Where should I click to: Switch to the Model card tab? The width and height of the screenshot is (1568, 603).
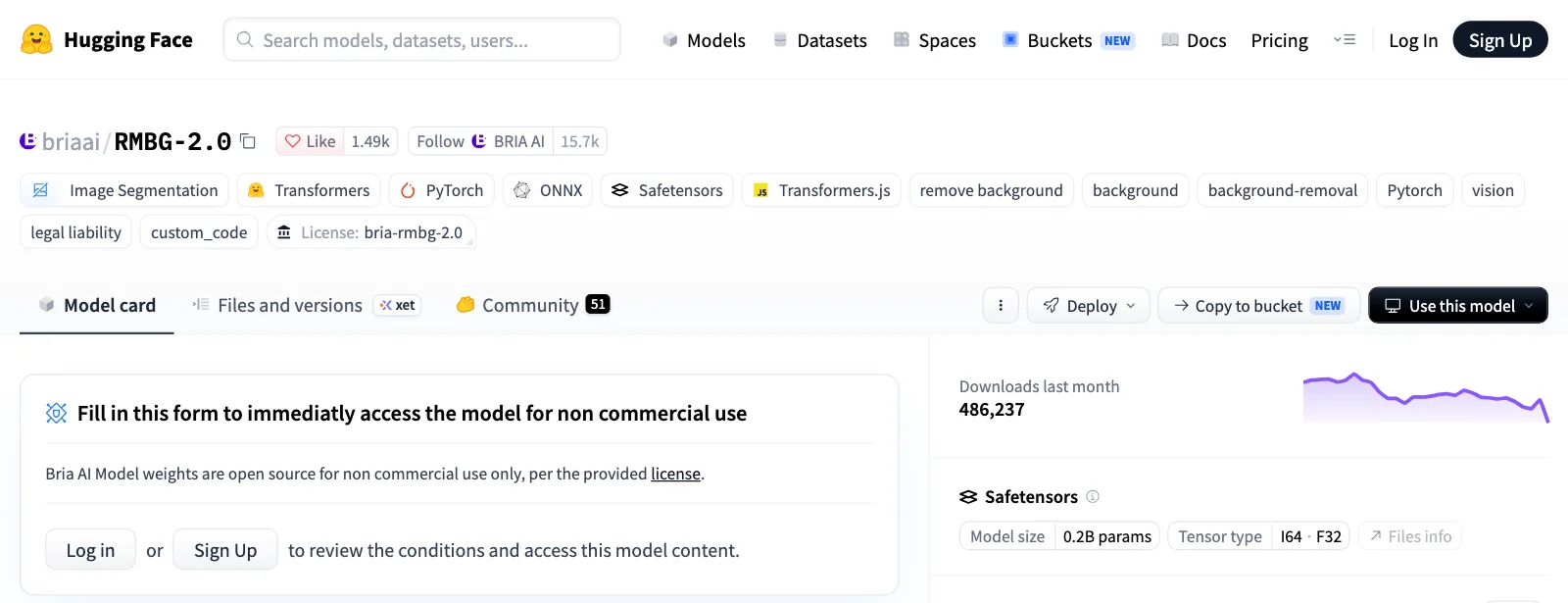[97, 306]
